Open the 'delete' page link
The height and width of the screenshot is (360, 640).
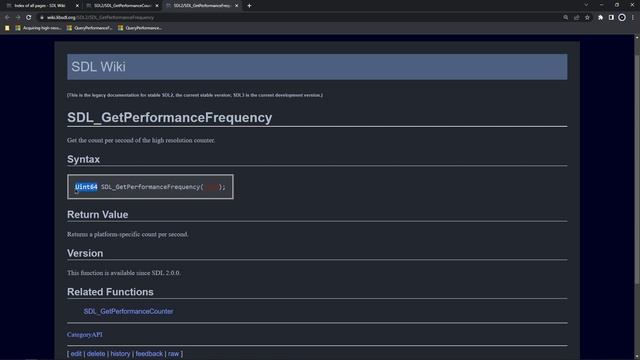tap(96, 354)
